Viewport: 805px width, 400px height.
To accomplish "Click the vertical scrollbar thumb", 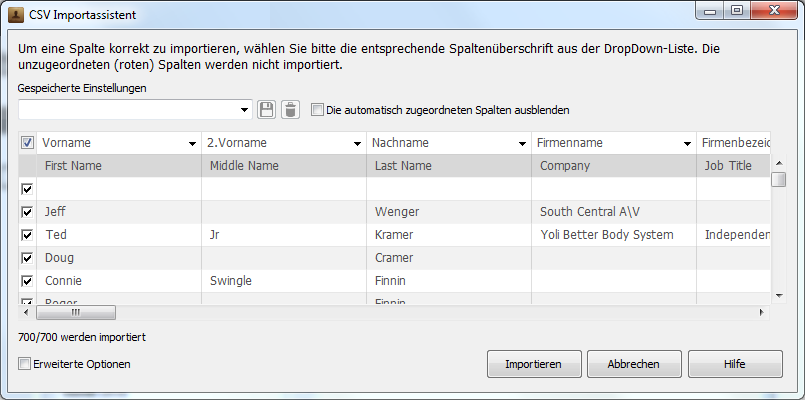I will [779, 180].
